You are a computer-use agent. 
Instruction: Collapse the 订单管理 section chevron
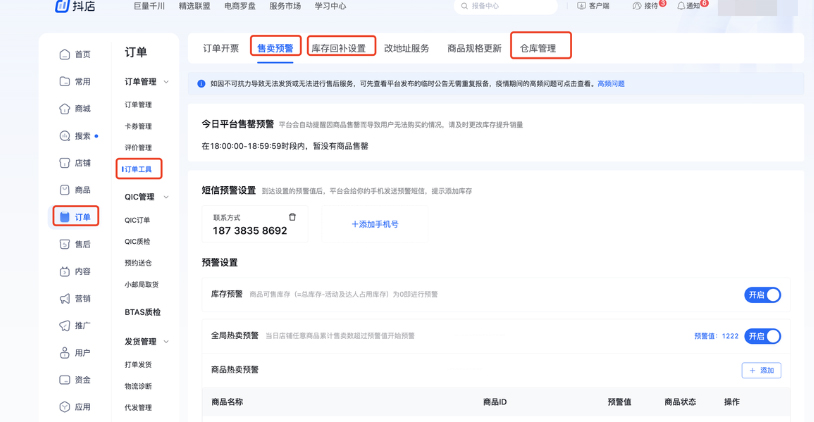166,82
